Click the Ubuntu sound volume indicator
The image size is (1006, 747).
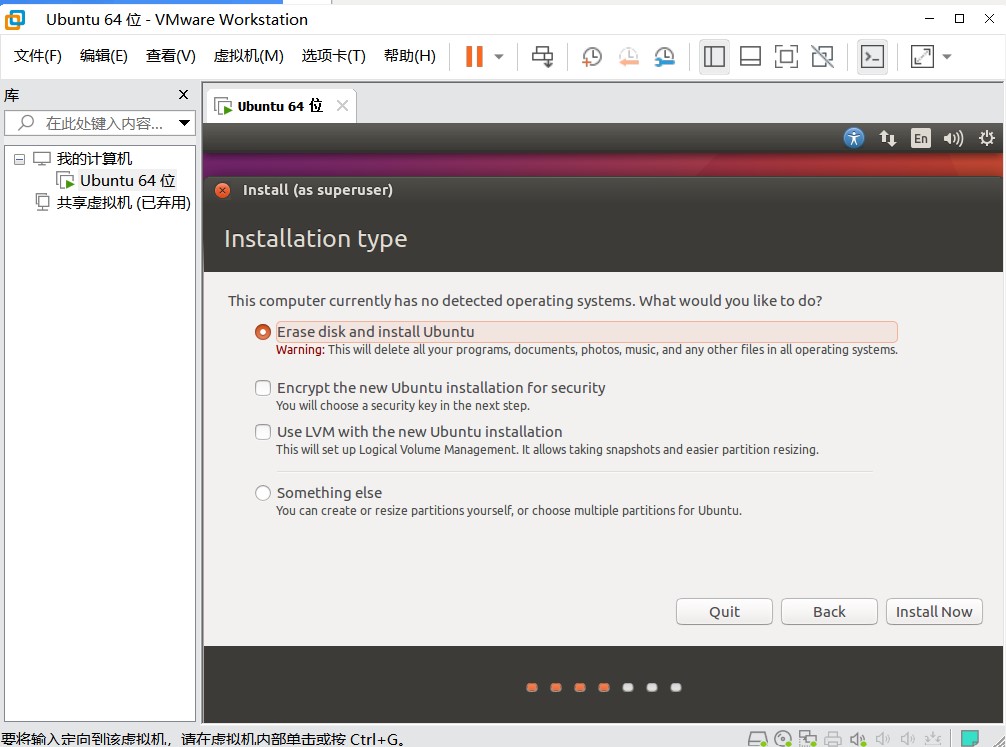pos(953,139)
